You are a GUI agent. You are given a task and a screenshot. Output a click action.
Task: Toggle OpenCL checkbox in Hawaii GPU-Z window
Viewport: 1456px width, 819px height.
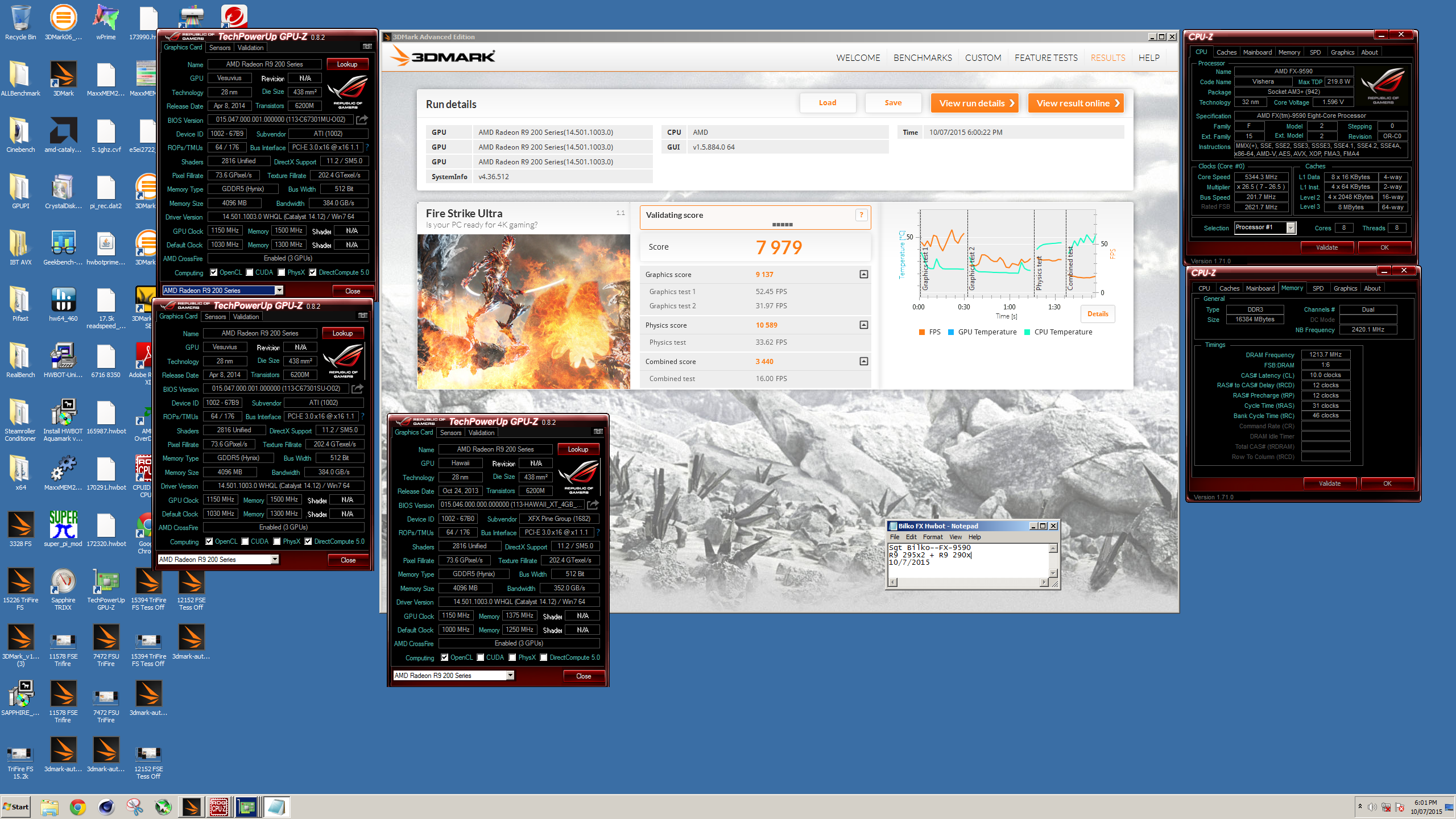[x=445, y=657]
